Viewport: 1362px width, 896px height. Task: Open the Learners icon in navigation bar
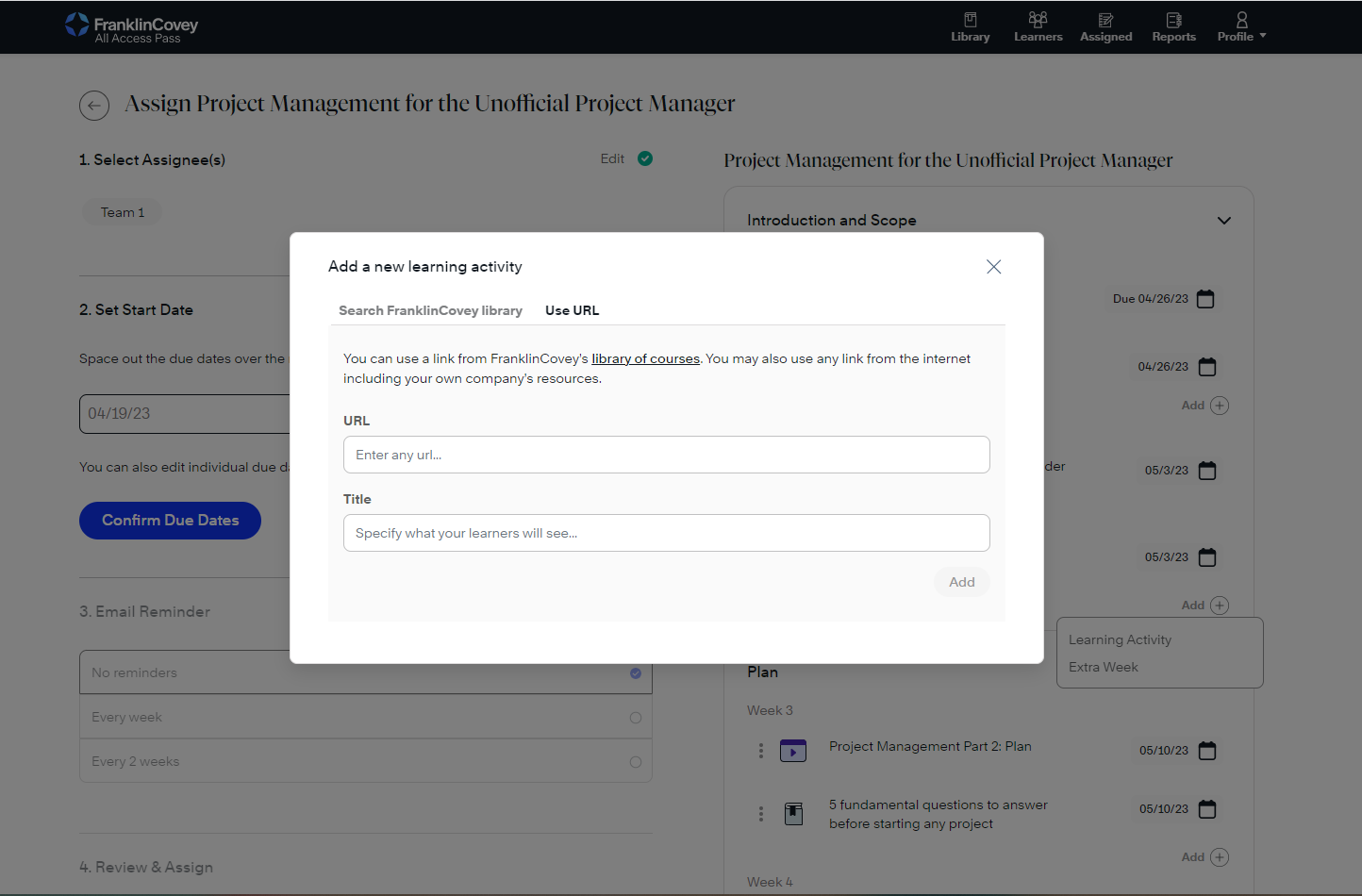click(x=1038, y=20)
